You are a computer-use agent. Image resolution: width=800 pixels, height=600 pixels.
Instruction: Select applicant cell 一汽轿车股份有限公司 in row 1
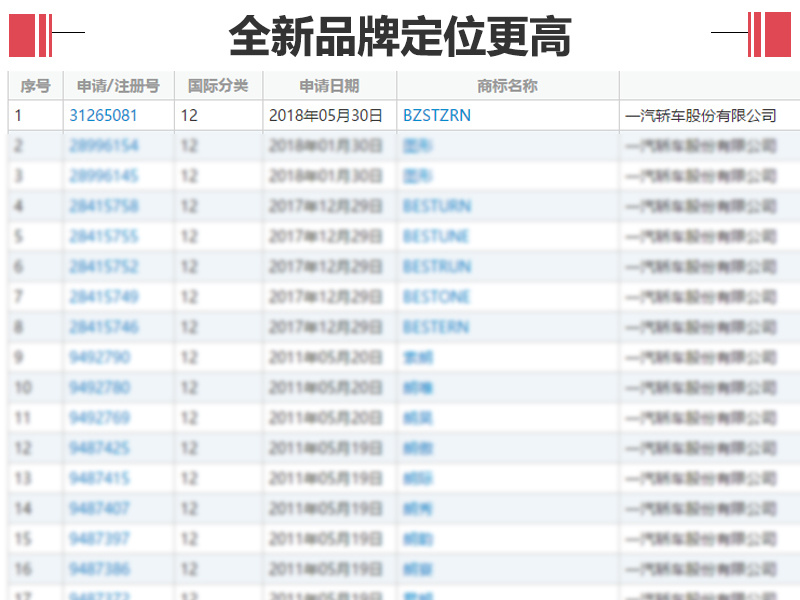[x=701, y=116]
